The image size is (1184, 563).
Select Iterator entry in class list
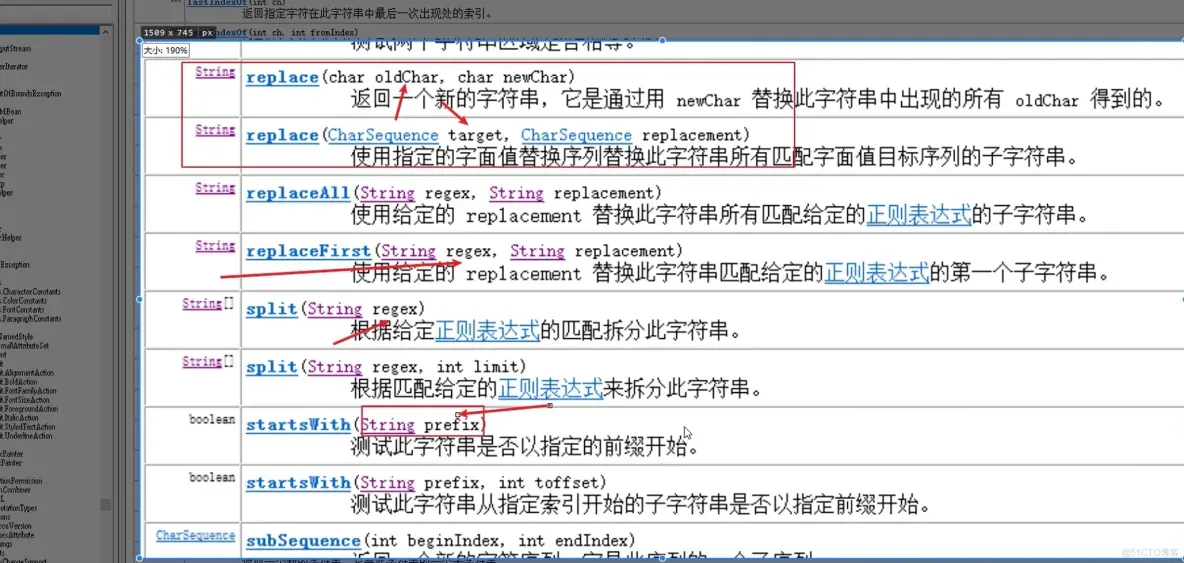[14, 66]
